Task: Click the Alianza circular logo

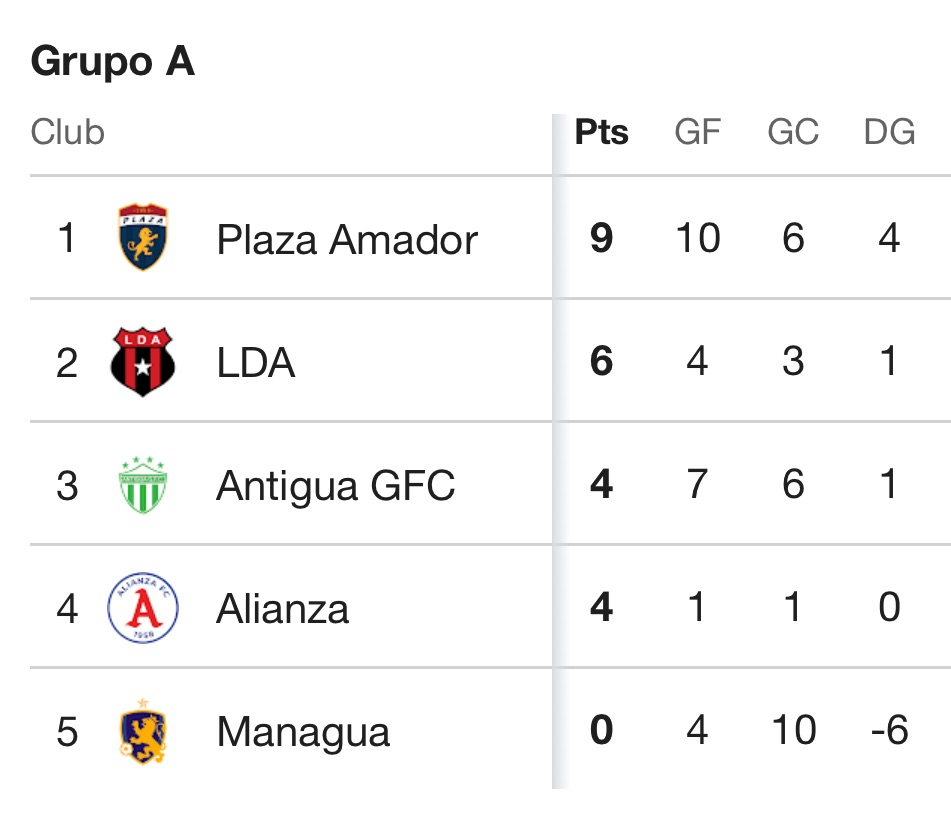Action: [143, 608]
